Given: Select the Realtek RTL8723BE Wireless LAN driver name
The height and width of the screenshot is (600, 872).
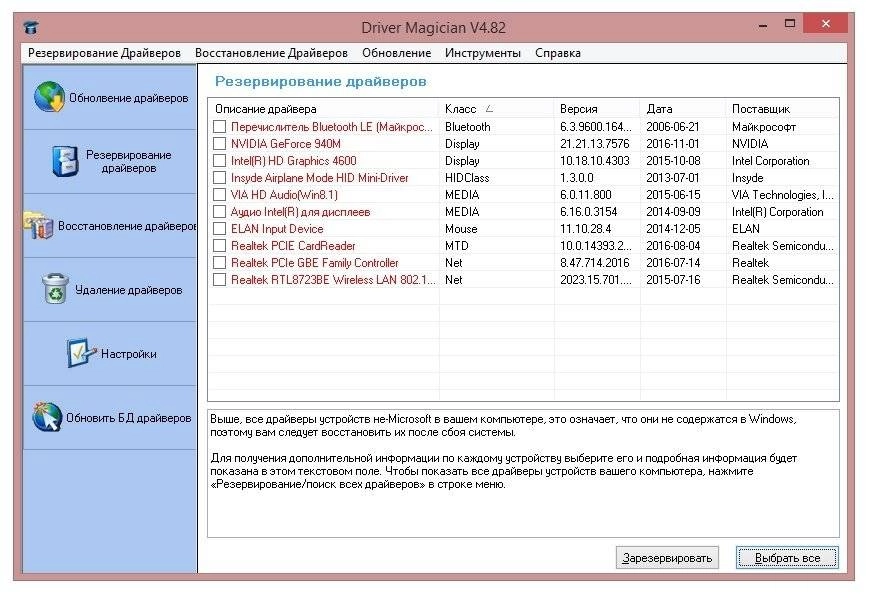Looking at the screenshot, I should click(333, 280).
